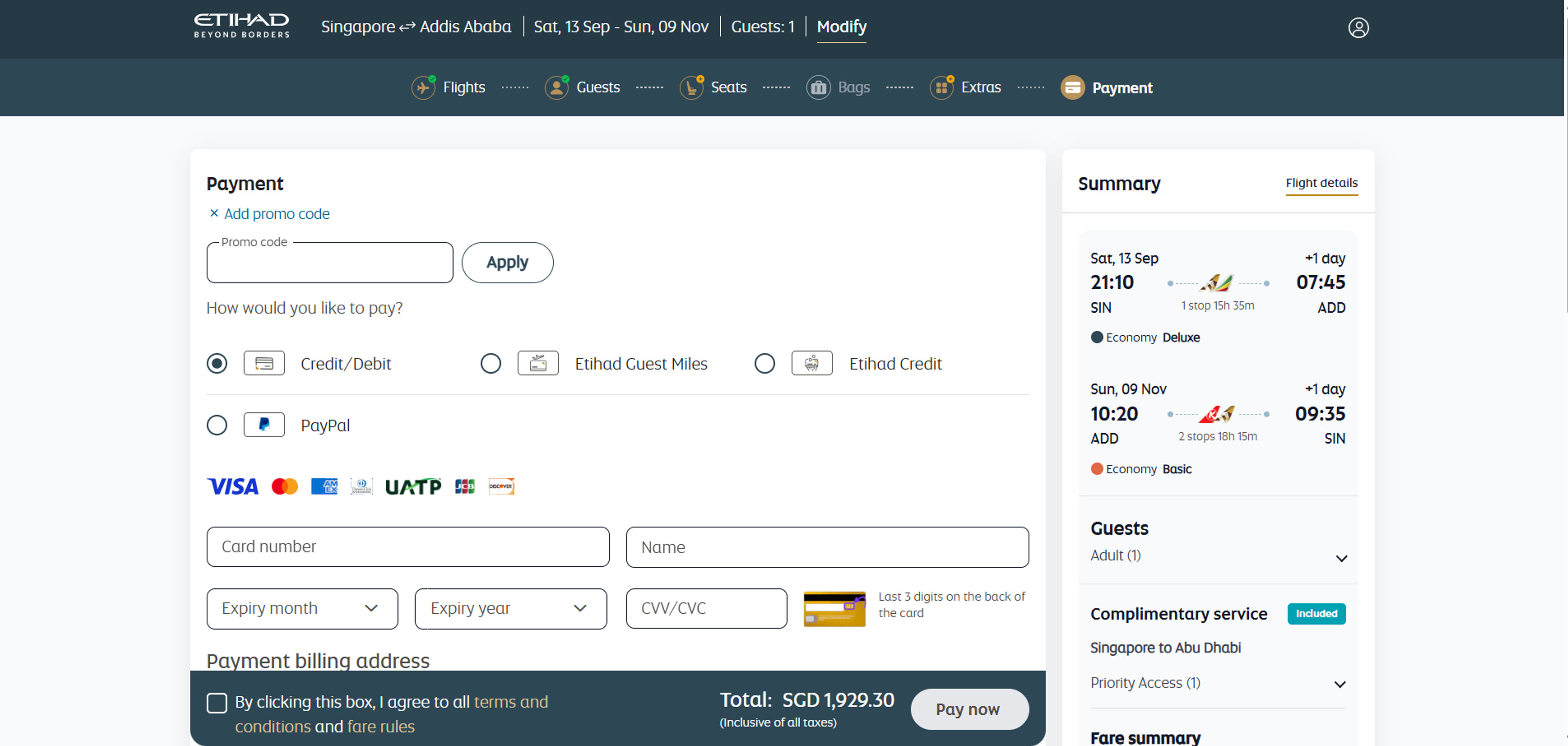Focus the cardholder Name field
Viewport: 1568px width, 746px height.
(827, 547)
